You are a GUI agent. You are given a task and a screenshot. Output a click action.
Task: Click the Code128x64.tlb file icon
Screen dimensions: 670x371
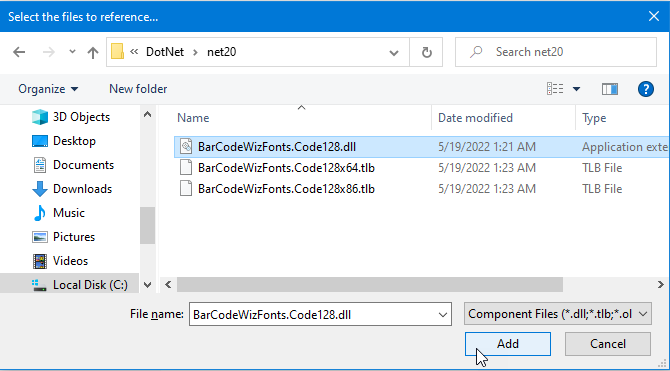click(185, 168)
